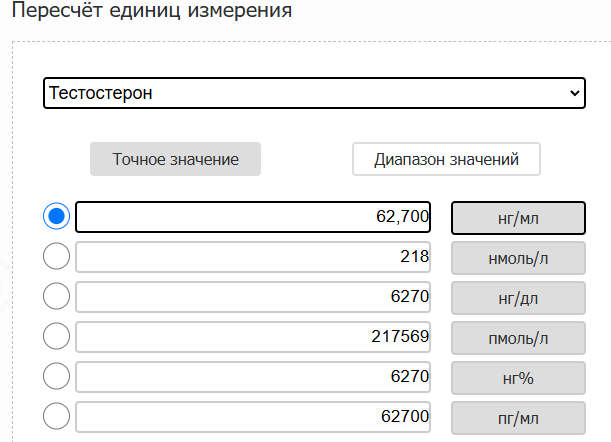Select the нг/дл radio button

[x=57, y=296]
